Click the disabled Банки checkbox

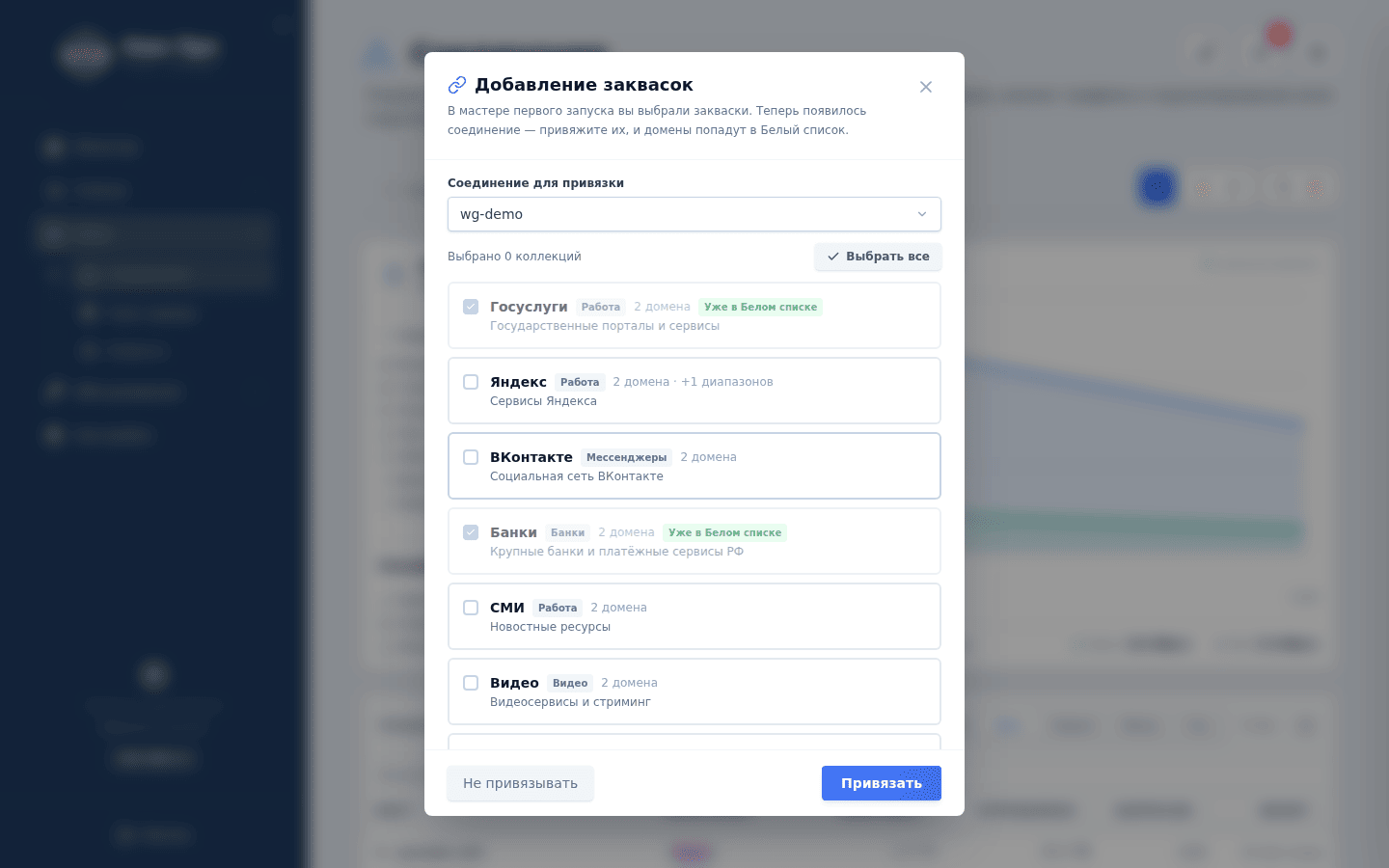[471, 532]
